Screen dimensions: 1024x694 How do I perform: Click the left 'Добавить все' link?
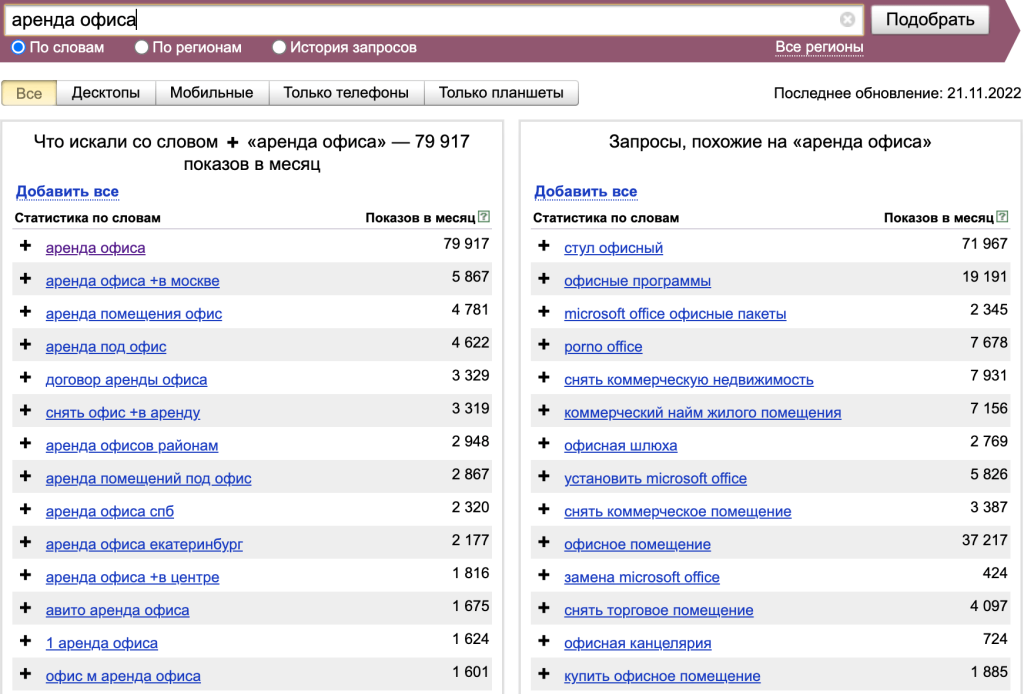pyautogui.click(x=67, y=191)
